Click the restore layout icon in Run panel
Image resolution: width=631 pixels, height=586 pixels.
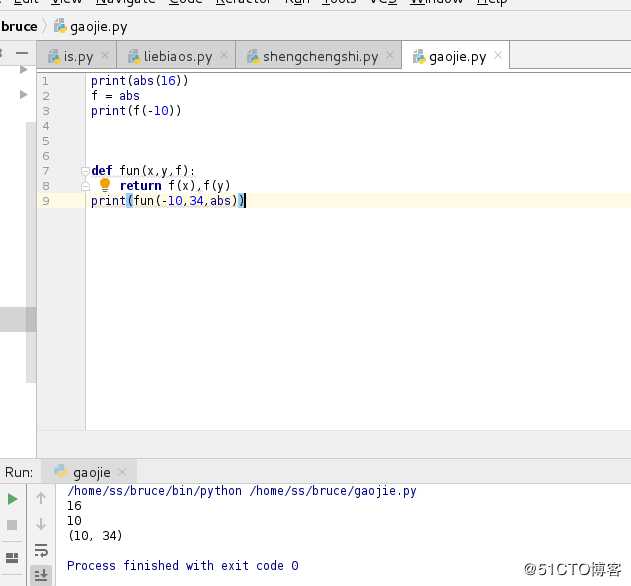[x=12, y=558]
